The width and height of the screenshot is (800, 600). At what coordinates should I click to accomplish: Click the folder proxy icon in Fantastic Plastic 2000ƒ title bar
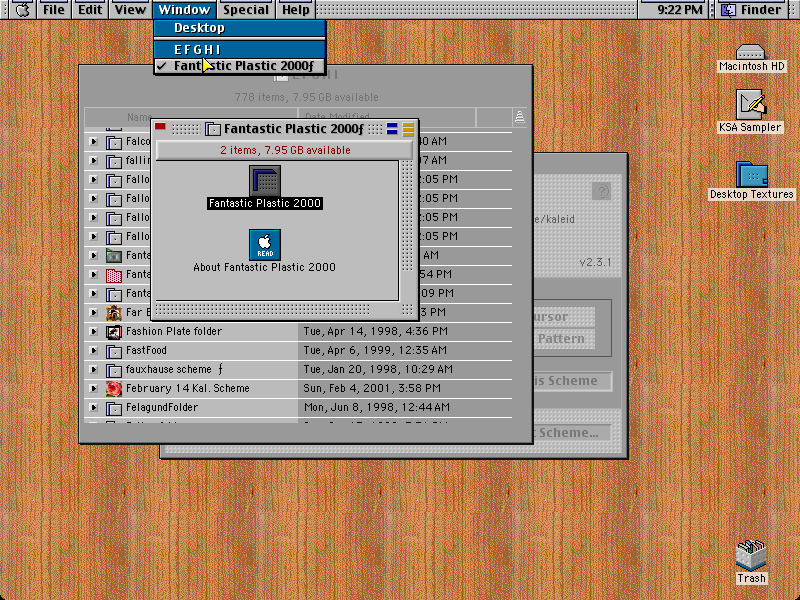pyautogui.click(x=212, y=129)
